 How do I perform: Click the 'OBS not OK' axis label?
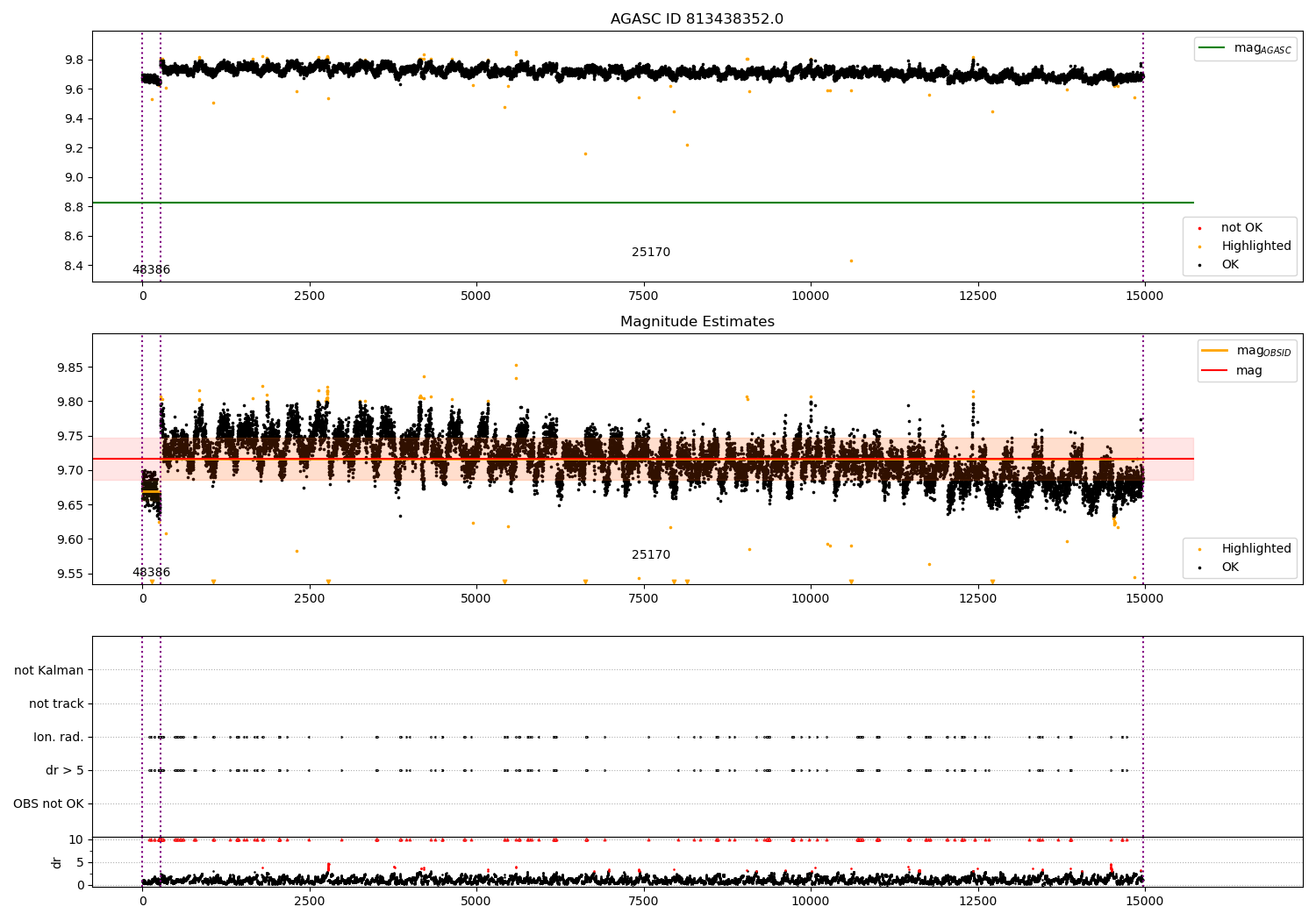click(x=48, y=804)
